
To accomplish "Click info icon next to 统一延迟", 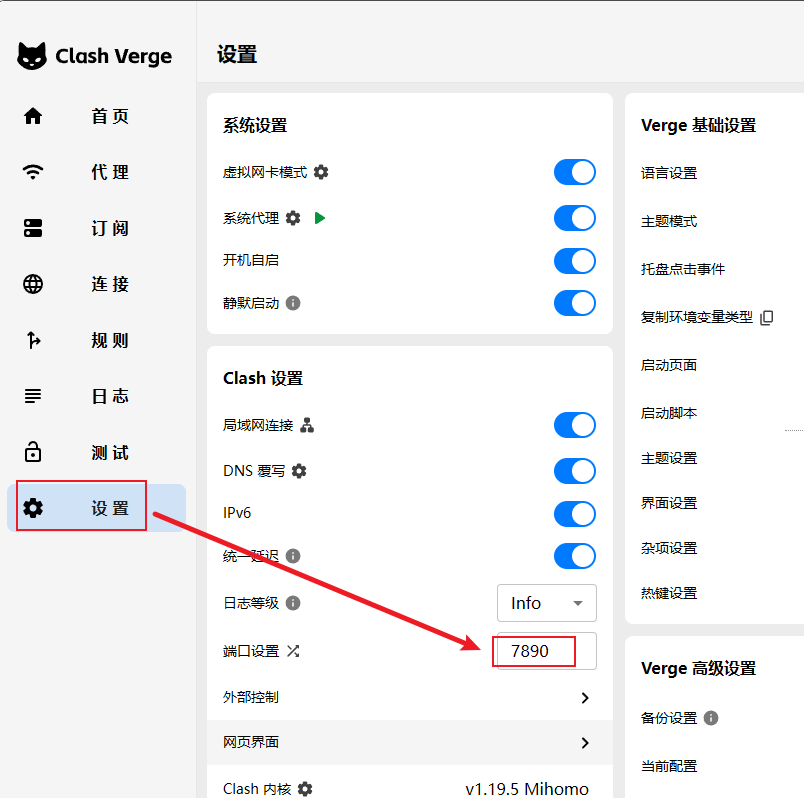I will [293, 556].
